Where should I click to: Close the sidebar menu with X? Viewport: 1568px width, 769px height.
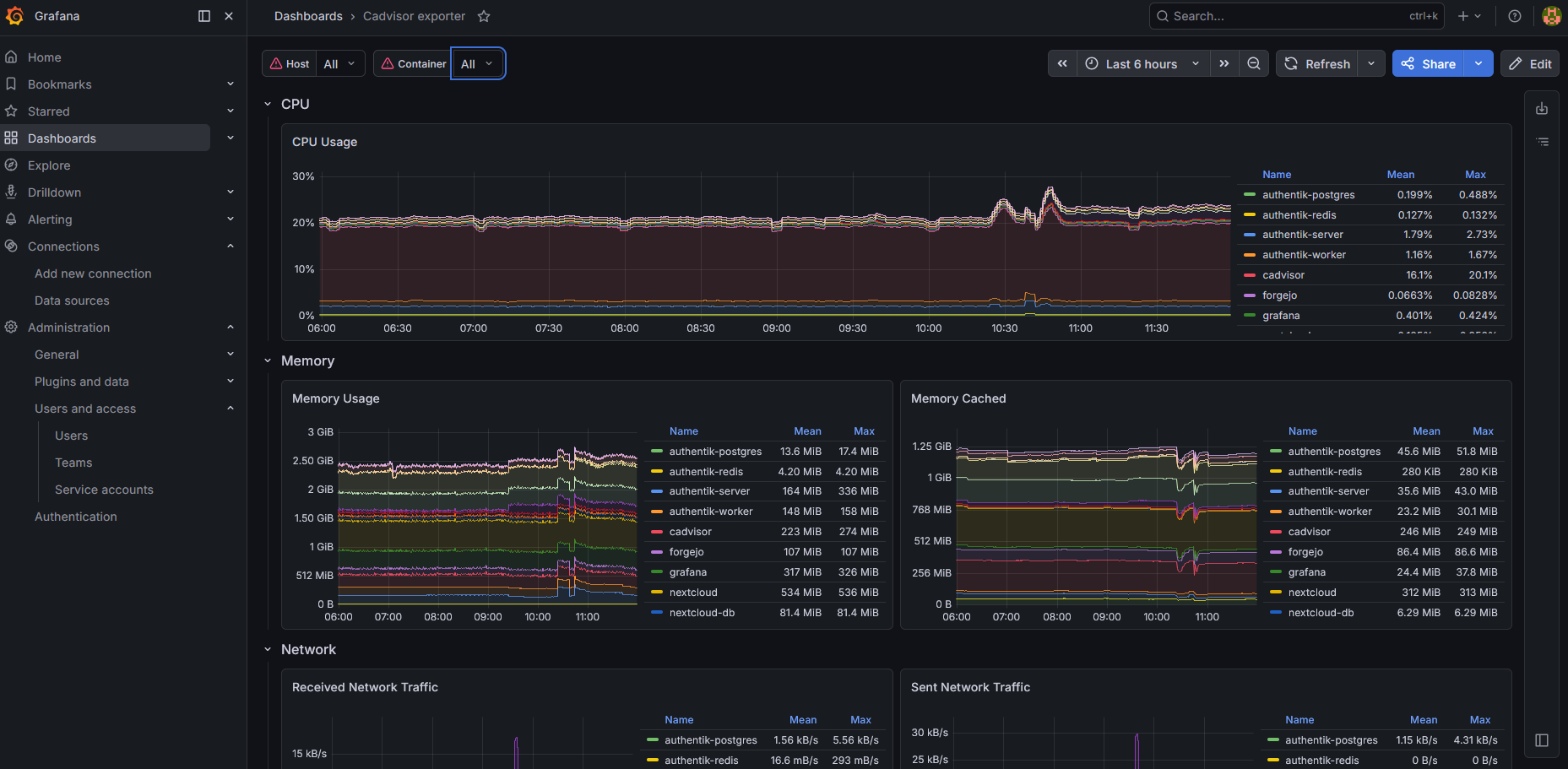[229, 16]
